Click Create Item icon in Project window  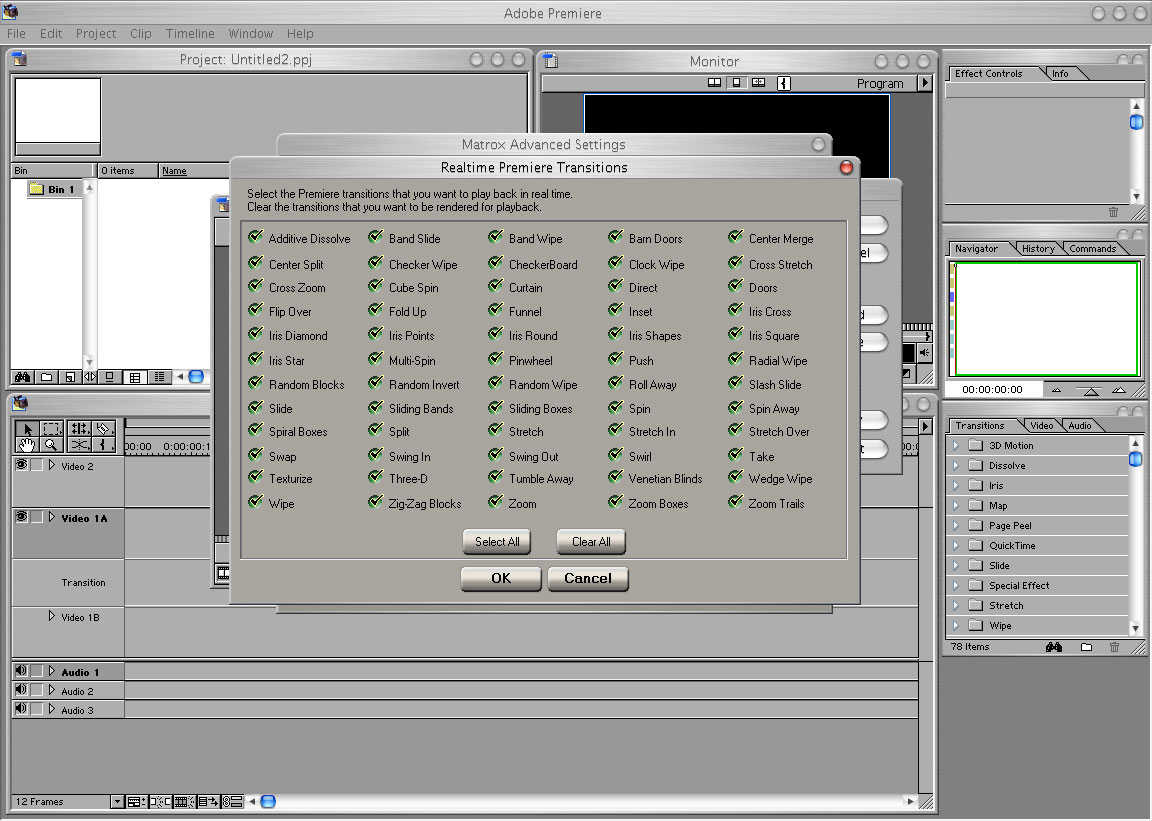click(x=70, y=377)
